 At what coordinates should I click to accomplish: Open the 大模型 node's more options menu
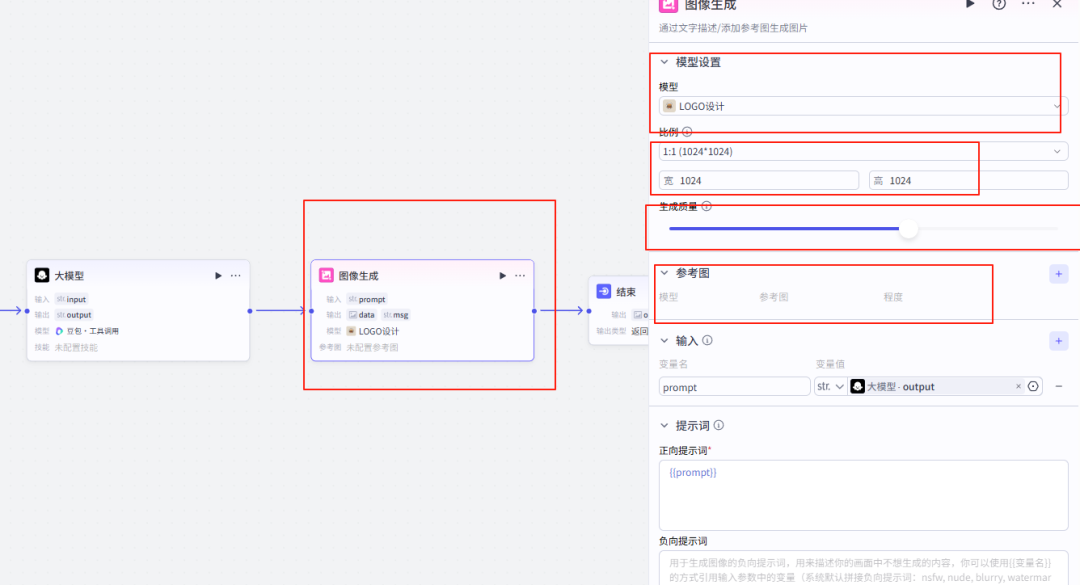click(x=236, y=276)
